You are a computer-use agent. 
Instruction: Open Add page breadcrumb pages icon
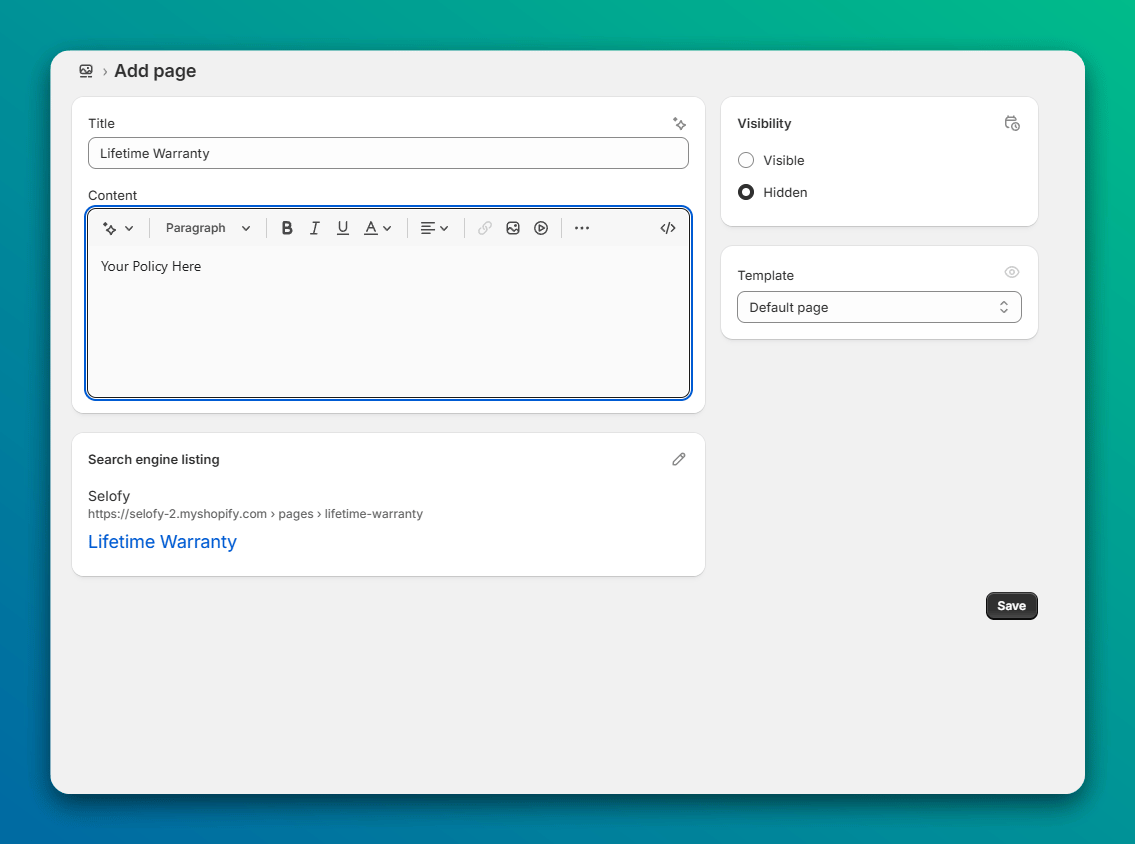[86, 70]
